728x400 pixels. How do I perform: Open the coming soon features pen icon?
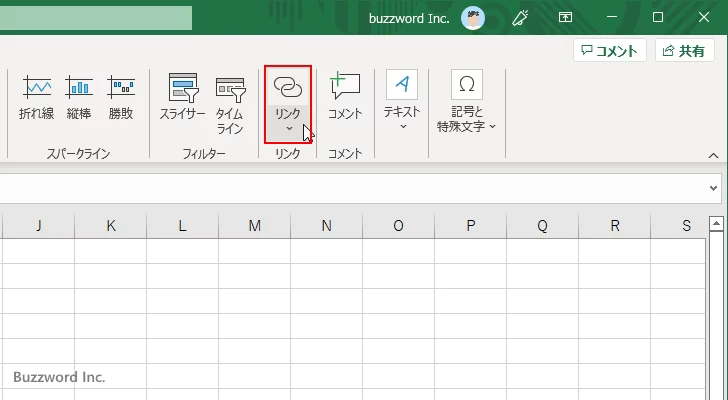pos(520,18)
